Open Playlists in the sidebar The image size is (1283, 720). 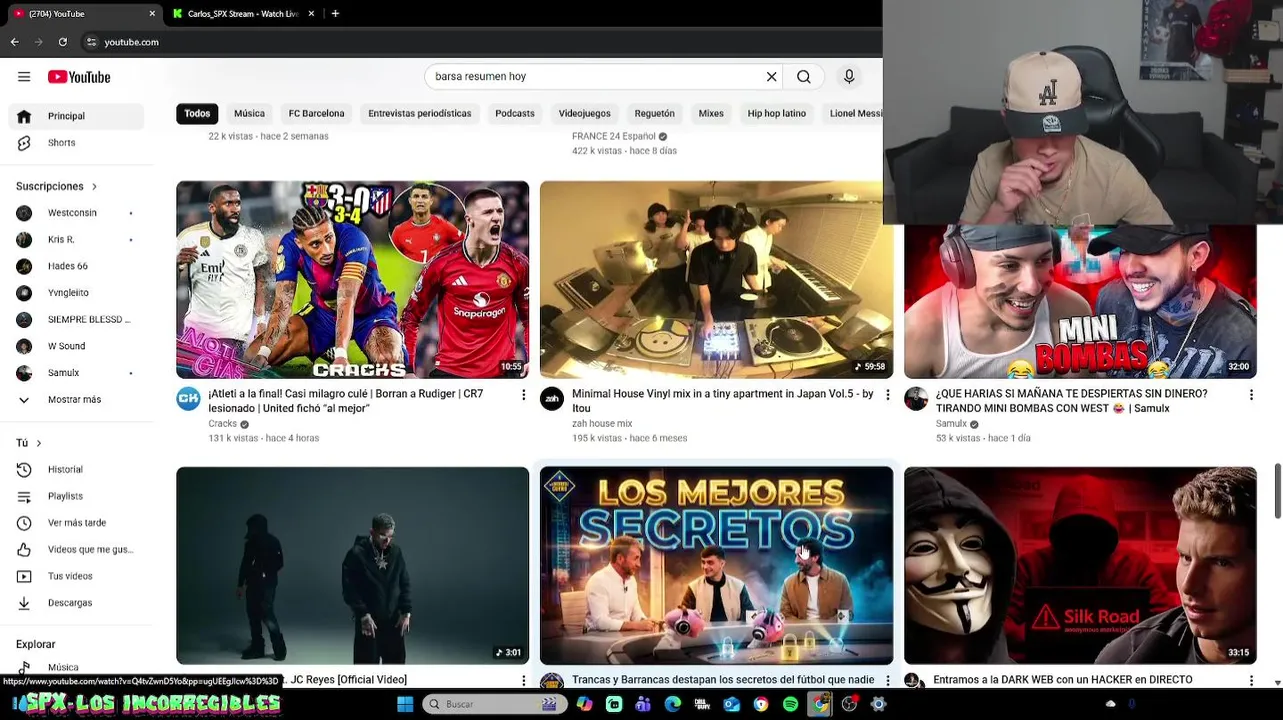coord(76,496)
